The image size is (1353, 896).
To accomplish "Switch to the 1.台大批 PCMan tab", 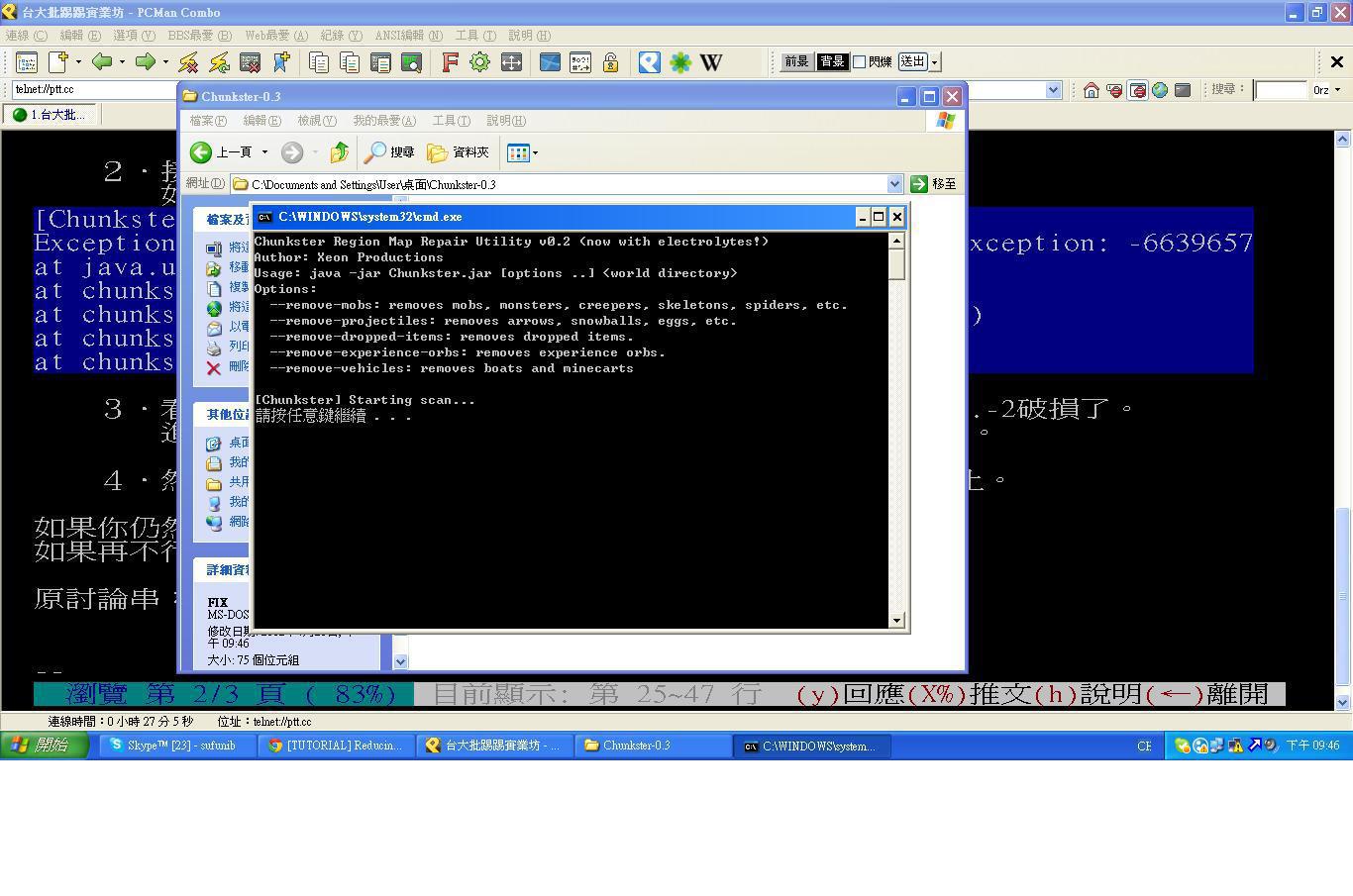I will point(50,115).
